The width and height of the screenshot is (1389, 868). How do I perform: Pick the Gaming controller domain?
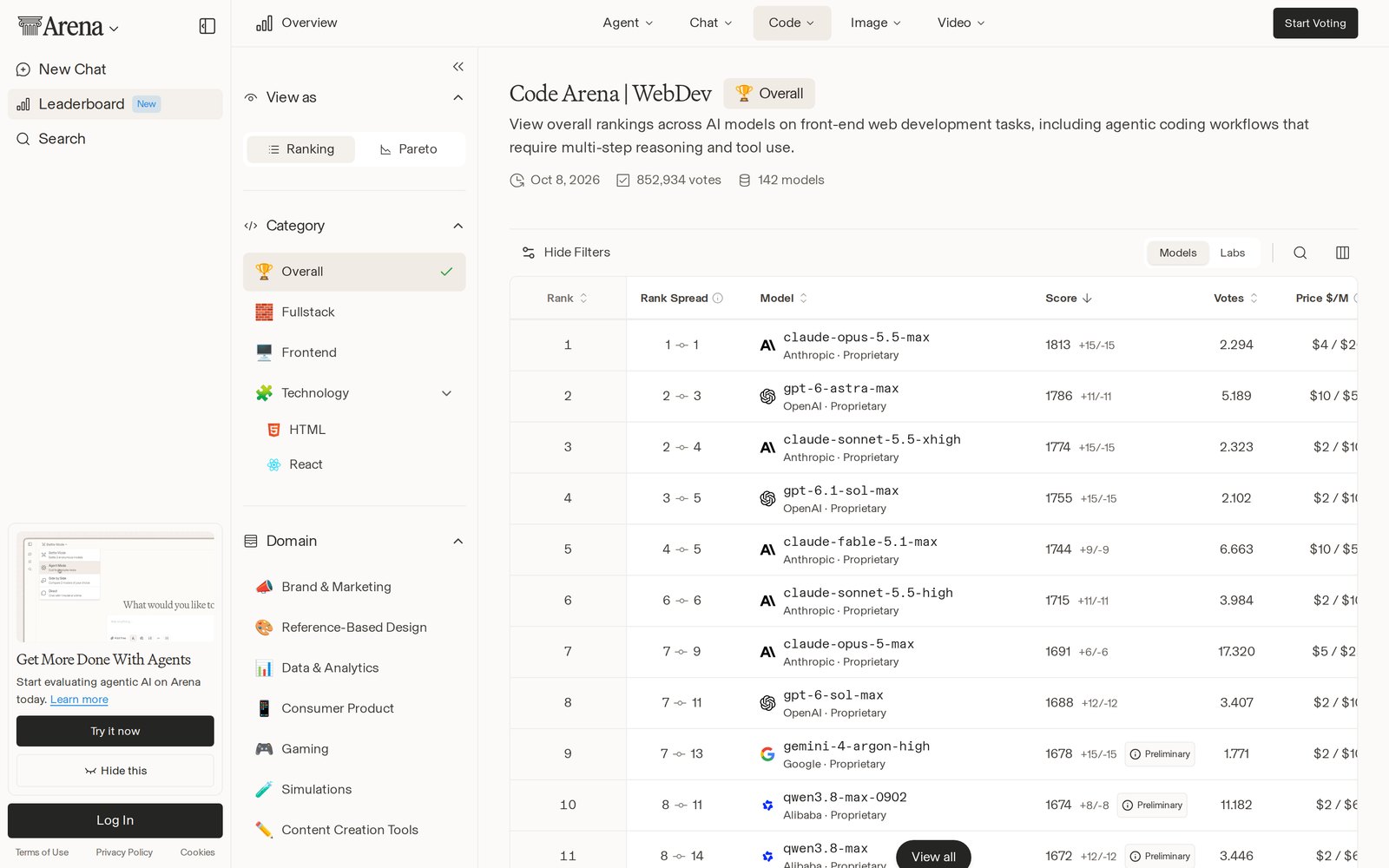[354, 749]
